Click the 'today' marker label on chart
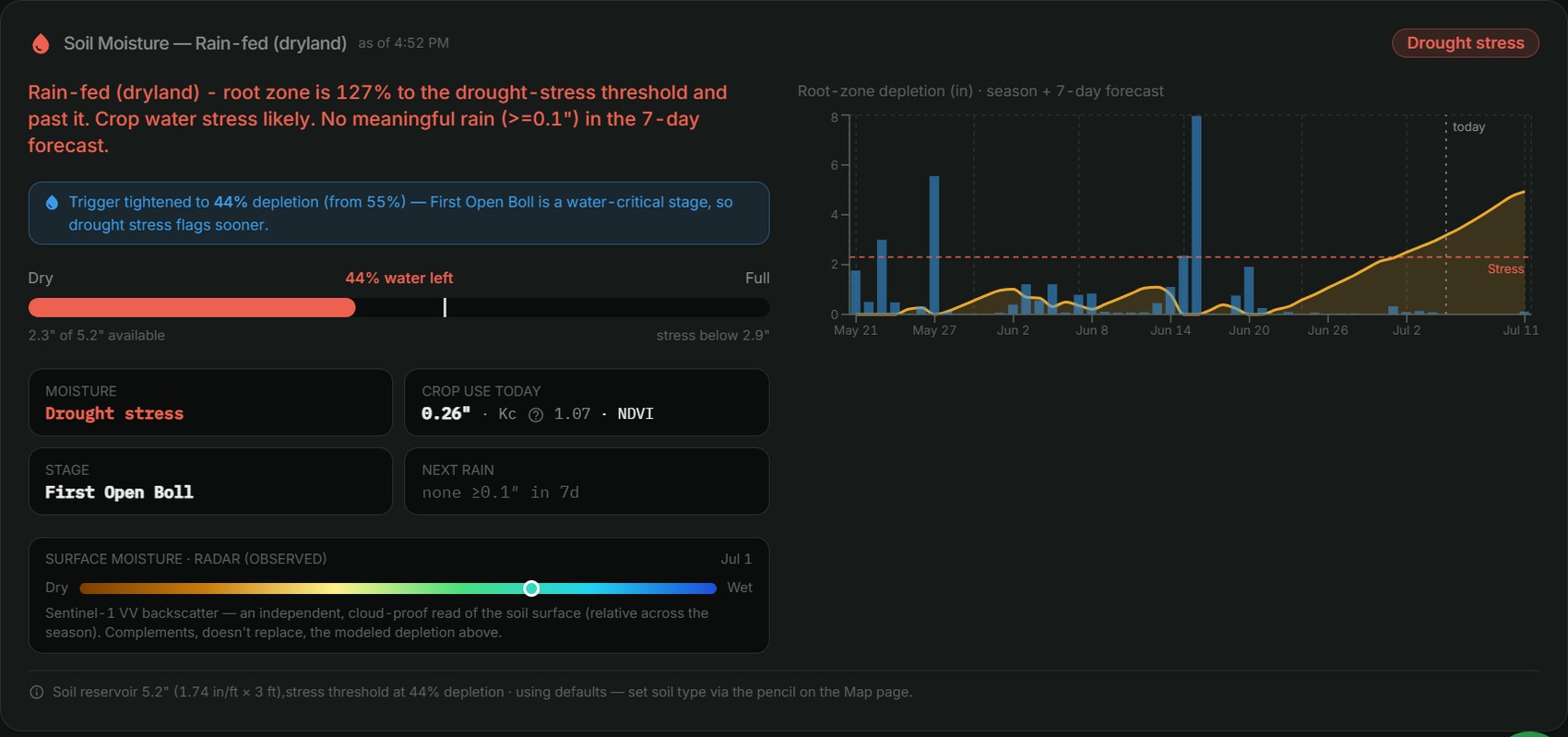The image size is (1568, 737). coord(1468,127)
